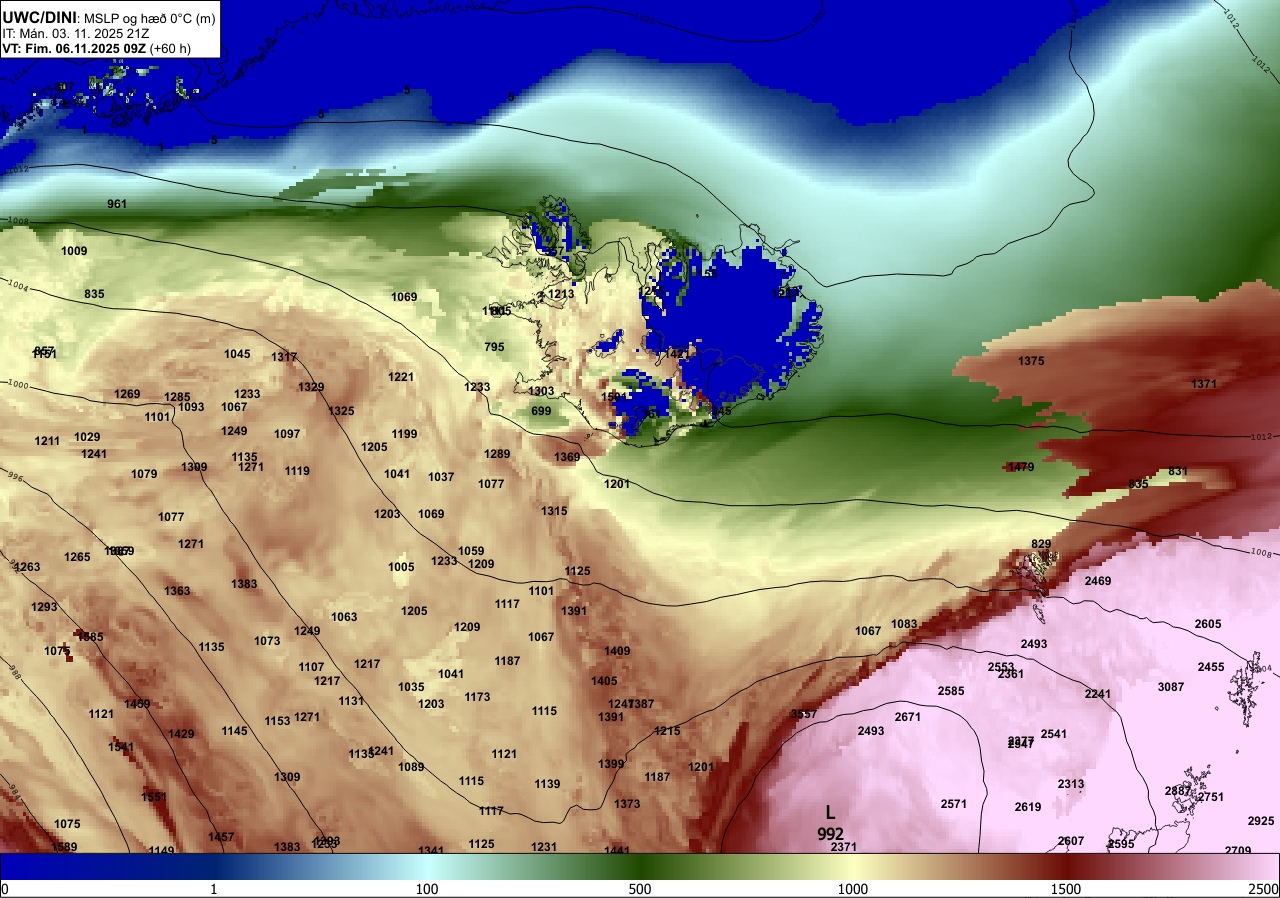Click the 1375 height value
The width and height of the screenshot is (1280, 898).
tap(1031, 361)
